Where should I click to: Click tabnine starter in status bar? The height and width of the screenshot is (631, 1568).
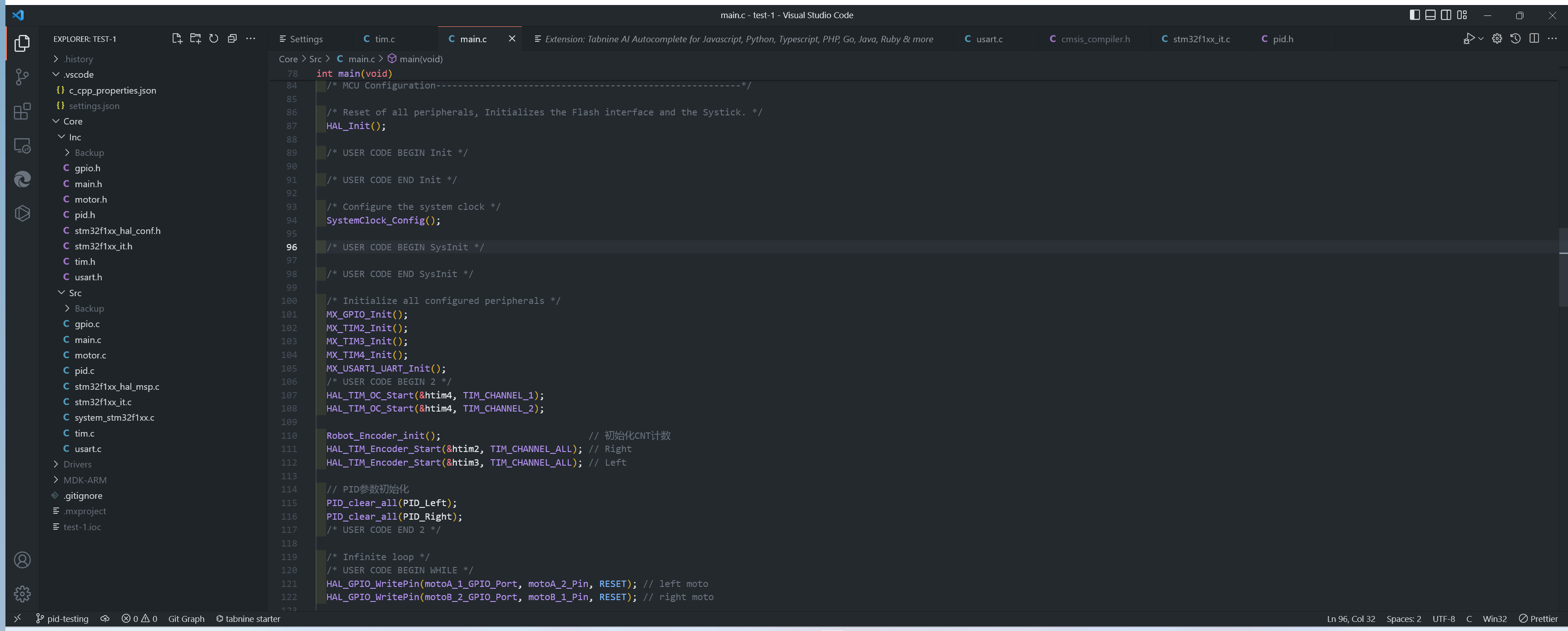[x=248, y=618]
